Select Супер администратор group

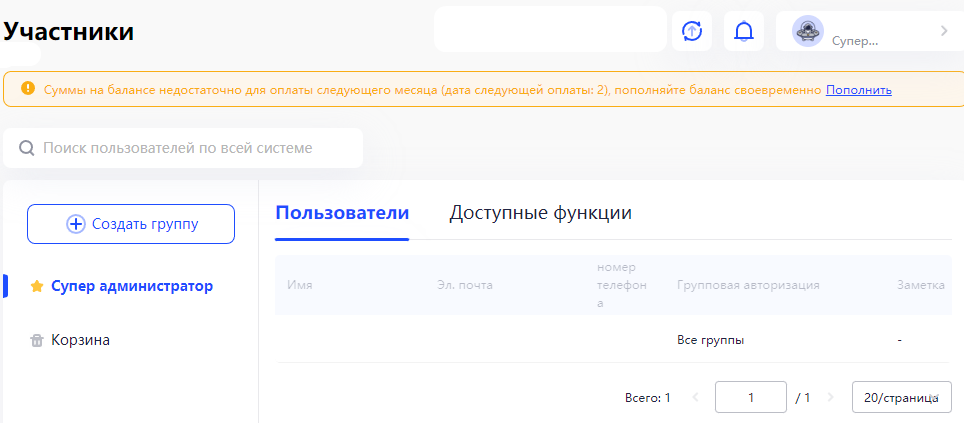pos(130,286)
